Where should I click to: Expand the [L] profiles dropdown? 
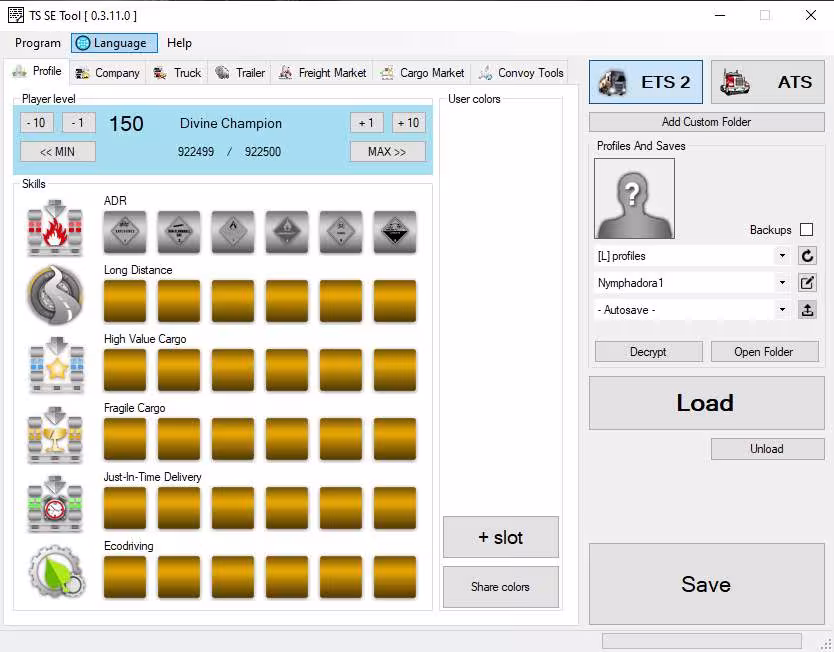coord(782,256)
